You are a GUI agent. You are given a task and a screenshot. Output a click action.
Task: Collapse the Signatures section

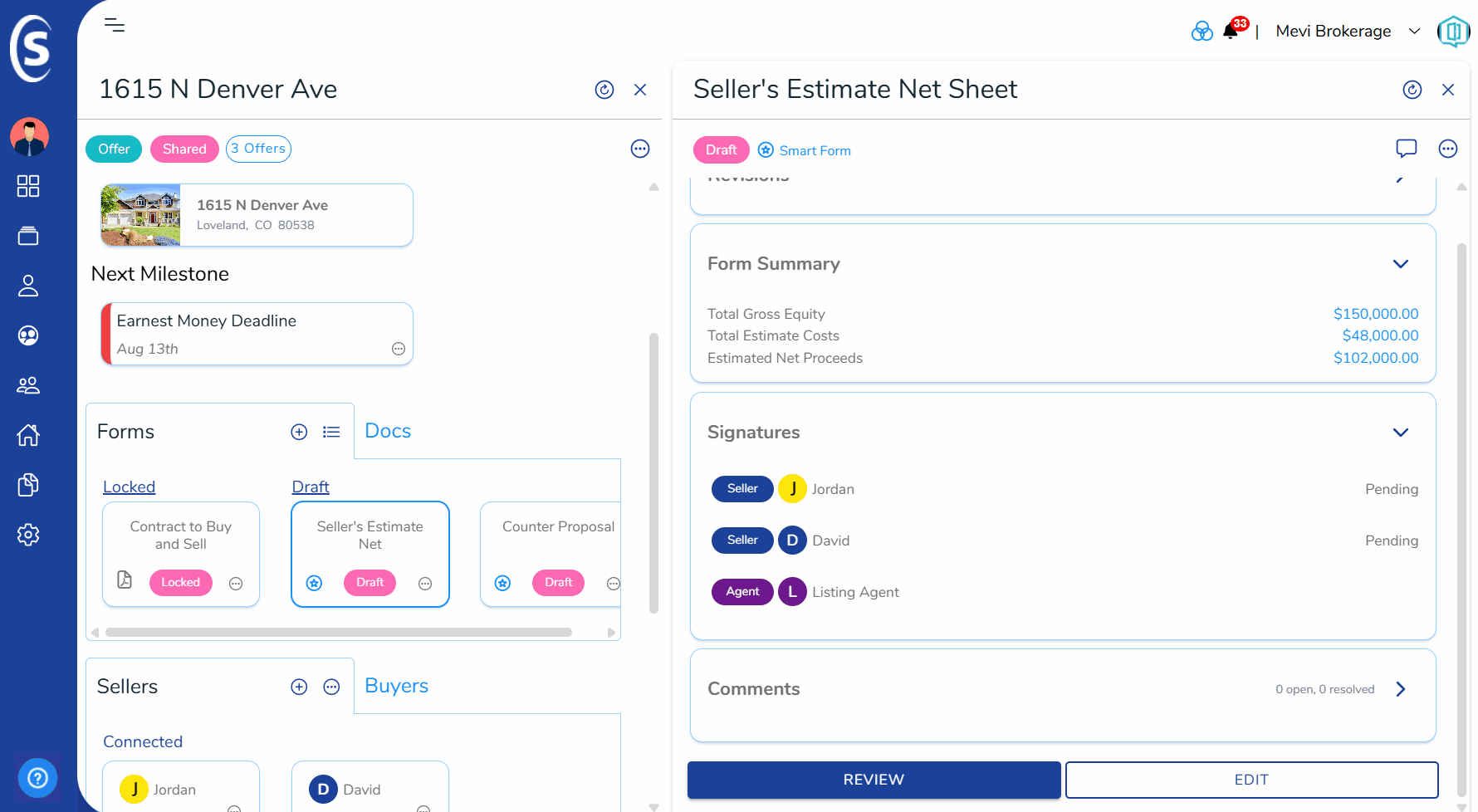(x=1401, y=433)
